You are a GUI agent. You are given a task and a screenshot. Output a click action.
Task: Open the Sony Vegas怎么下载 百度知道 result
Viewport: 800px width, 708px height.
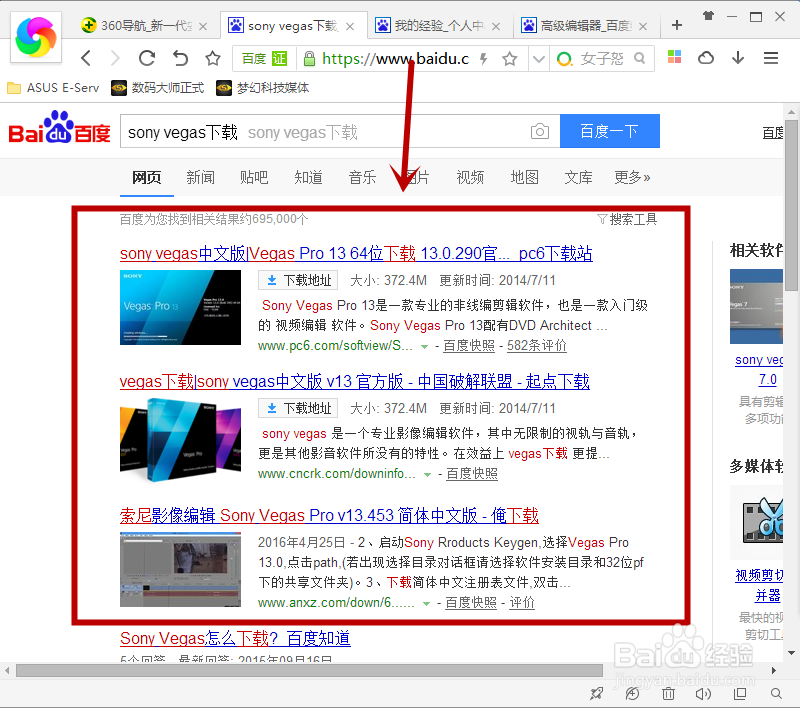(x=235, y=638)
